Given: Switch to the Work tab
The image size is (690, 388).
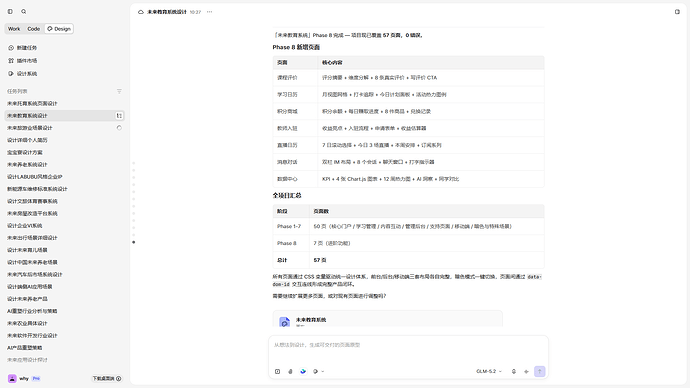Looking at the screenshot, I should point(14,29).
